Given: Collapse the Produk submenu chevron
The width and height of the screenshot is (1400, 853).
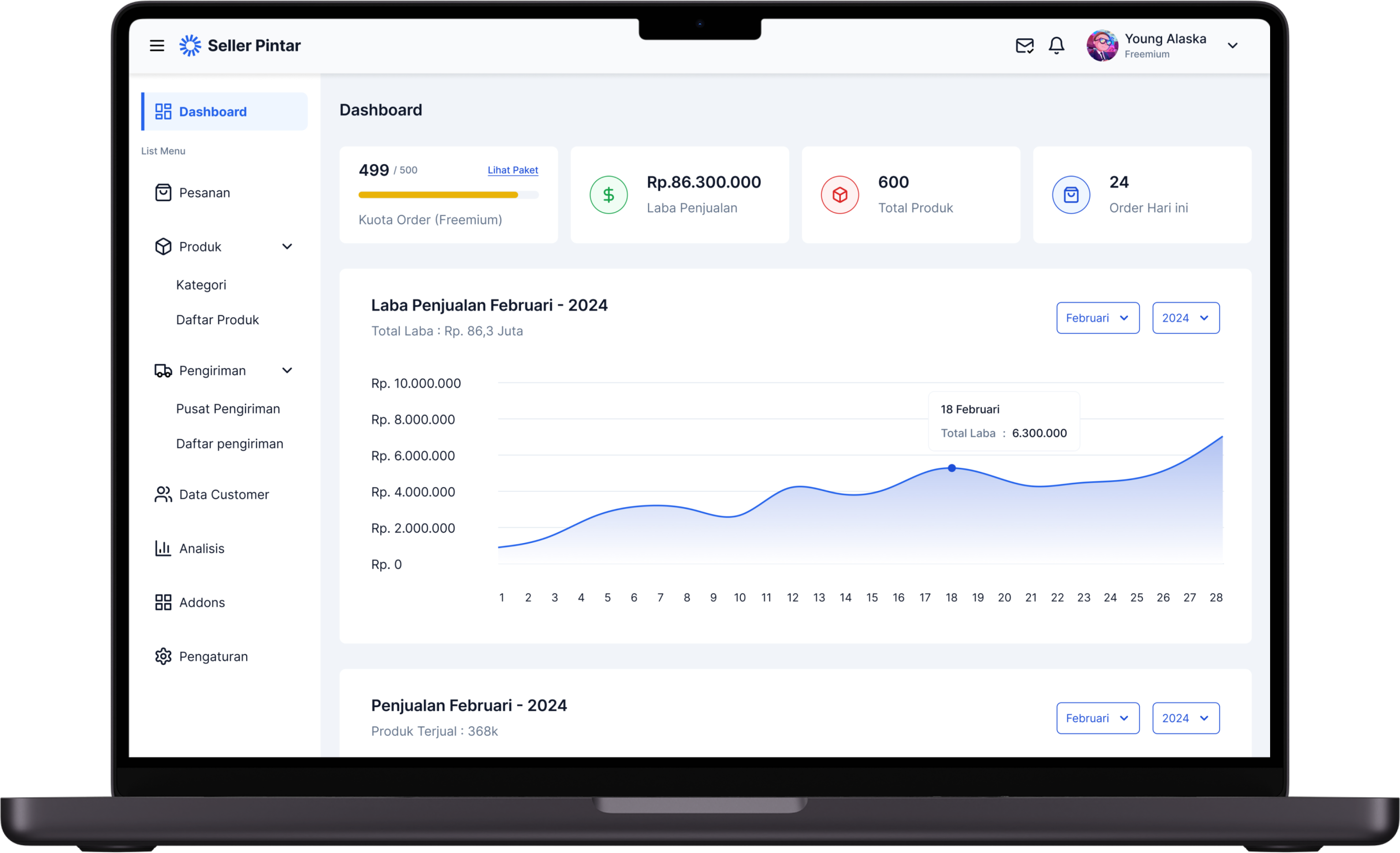Looking at the screenshot, I should 287,247.
